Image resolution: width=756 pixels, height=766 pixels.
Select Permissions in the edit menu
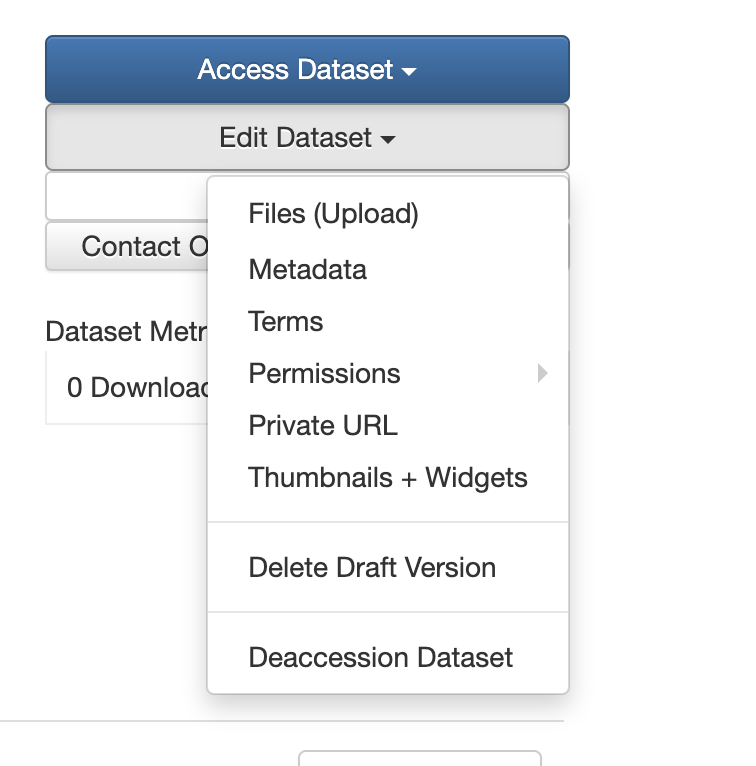[324, 374]
